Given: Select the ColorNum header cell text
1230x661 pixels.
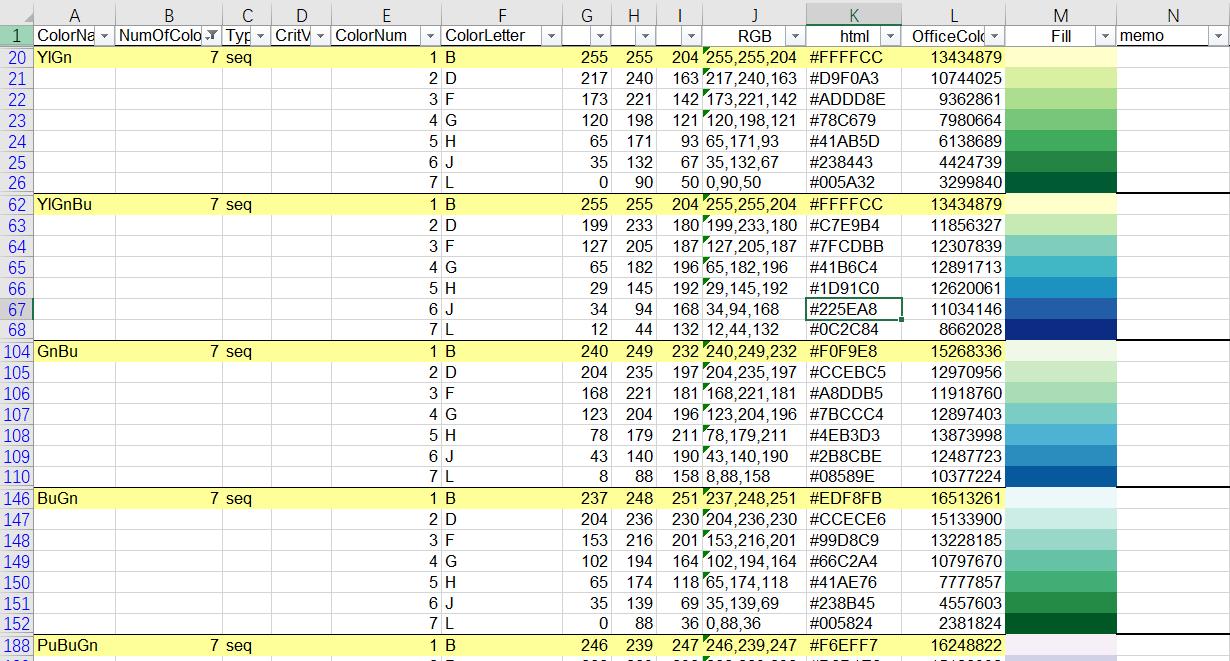Looking at the screenshot, I should pyautogui.click(x=371, y=36).
